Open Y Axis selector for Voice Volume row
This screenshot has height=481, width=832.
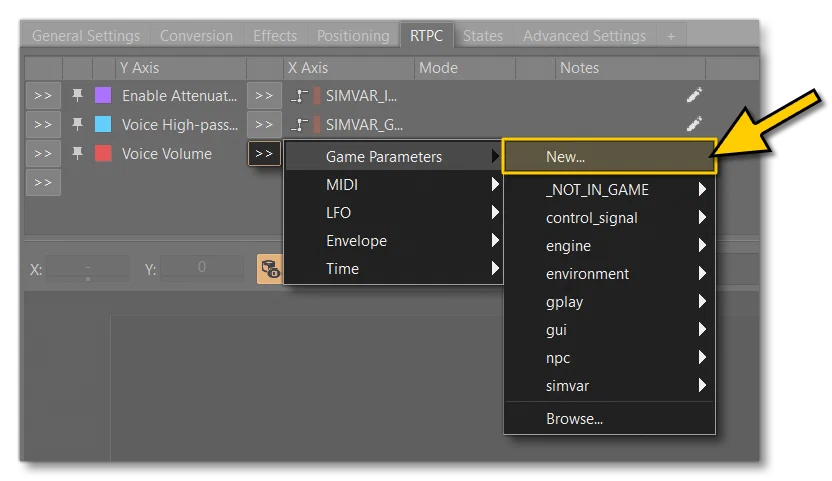[x=43, y=154]
